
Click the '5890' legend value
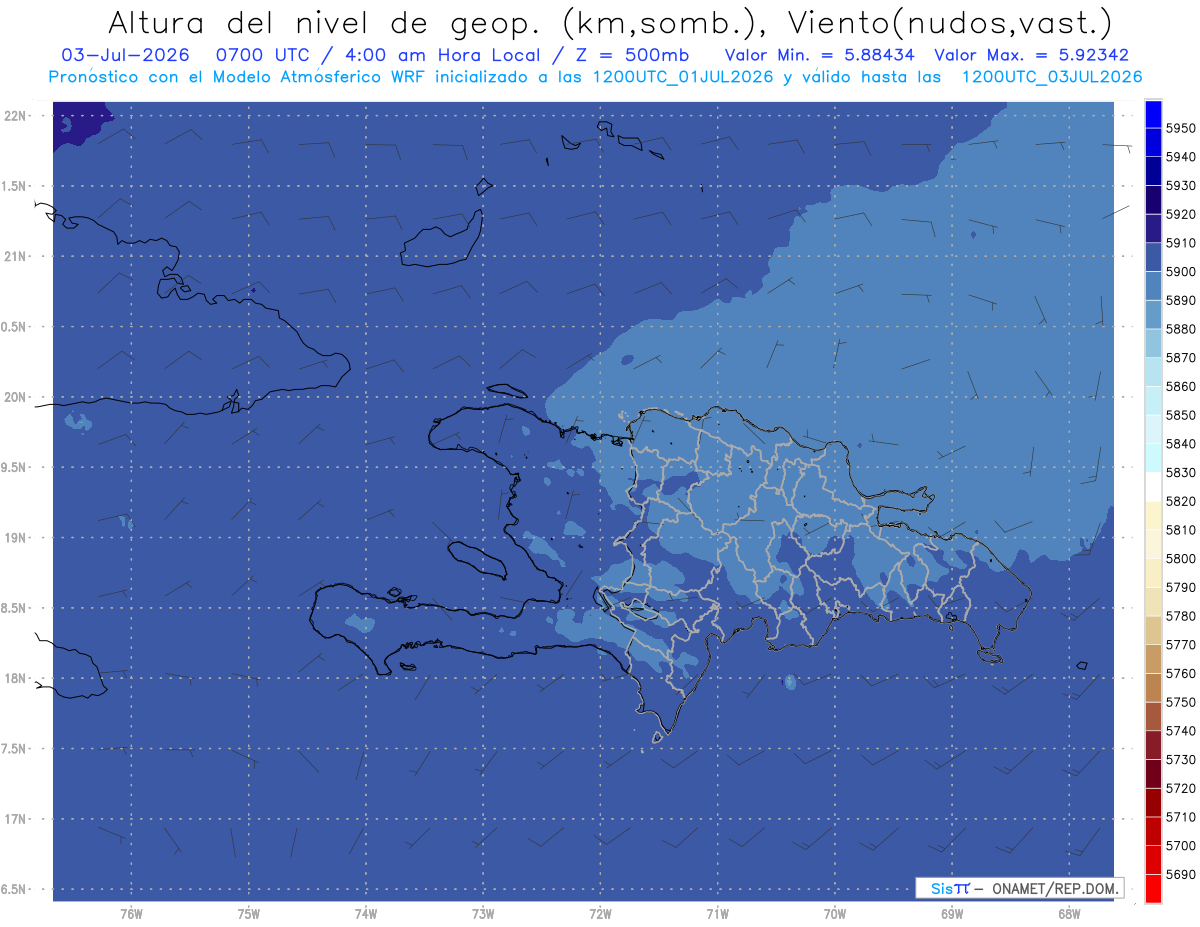[x=1181, y=300]
